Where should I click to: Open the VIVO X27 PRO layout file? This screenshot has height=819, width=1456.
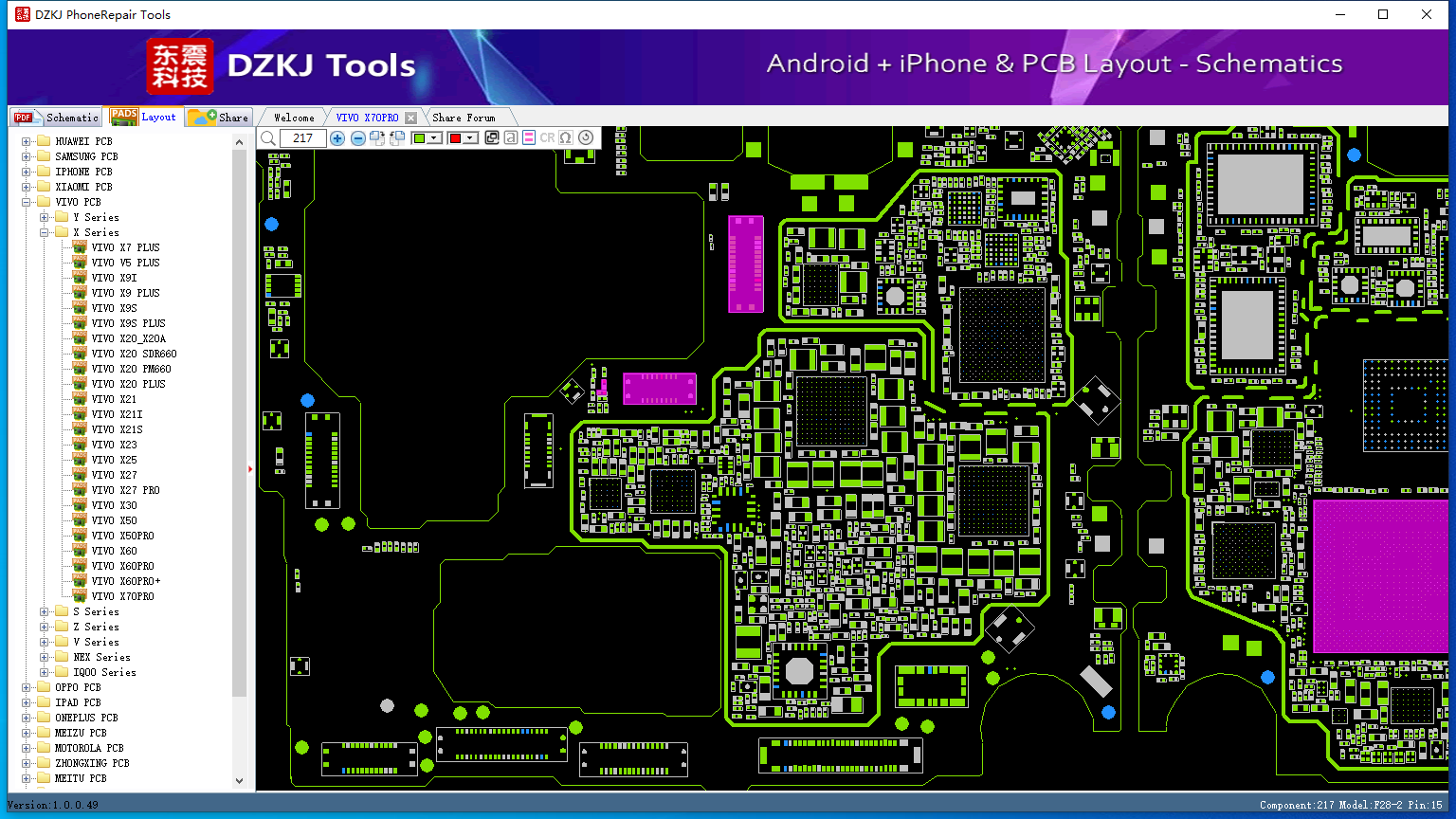(125, 490)
